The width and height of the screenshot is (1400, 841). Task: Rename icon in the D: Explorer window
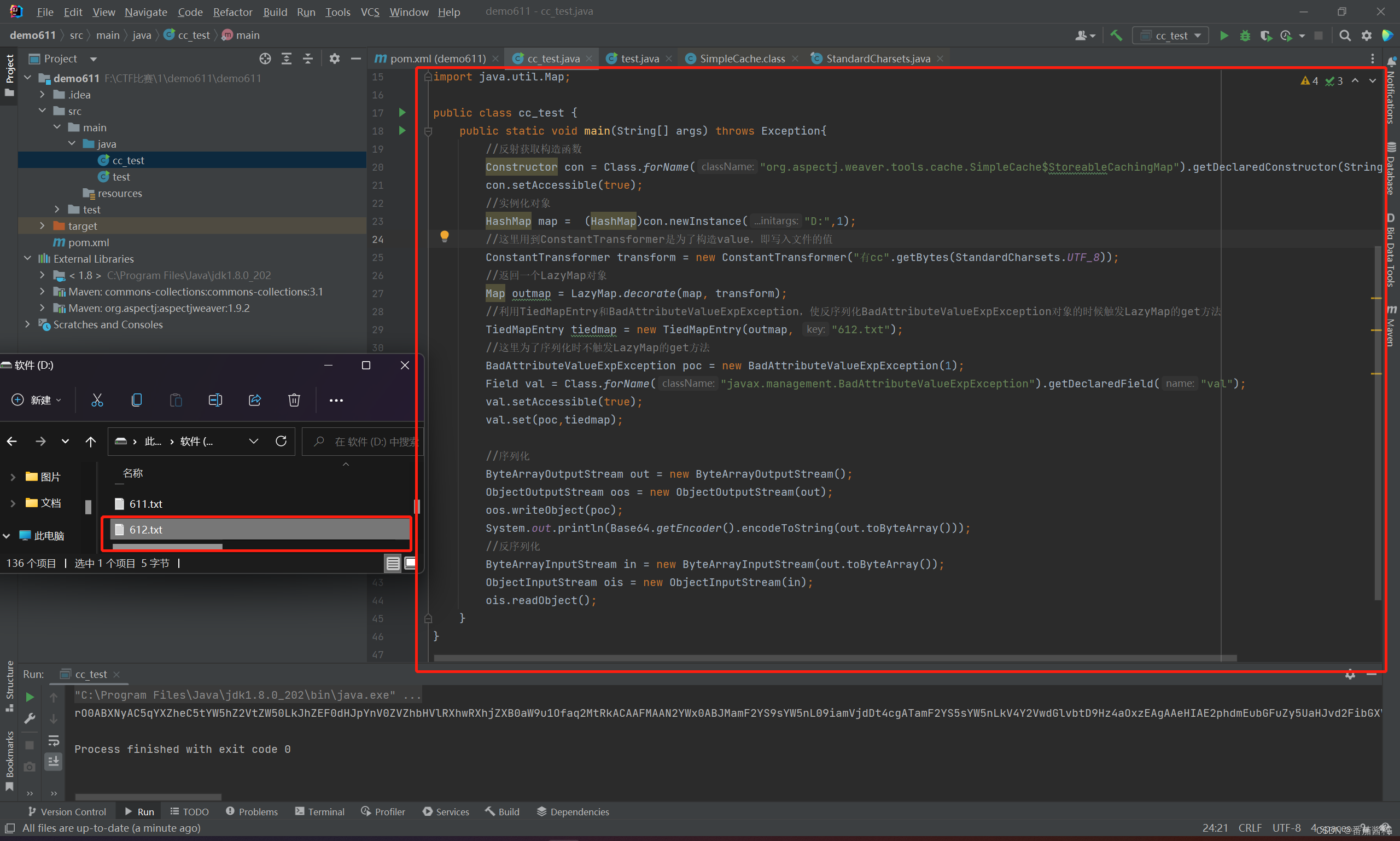[x=215, y=400]
